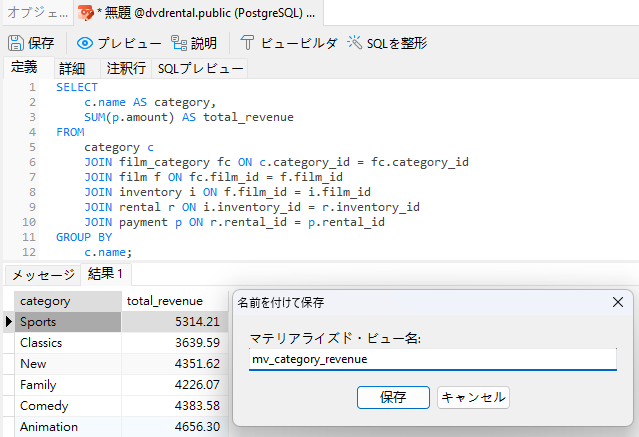Switch to the SQLプレビュー tab
The height and width of the screenshot is (437, 639).
click(x=200, y=68)
